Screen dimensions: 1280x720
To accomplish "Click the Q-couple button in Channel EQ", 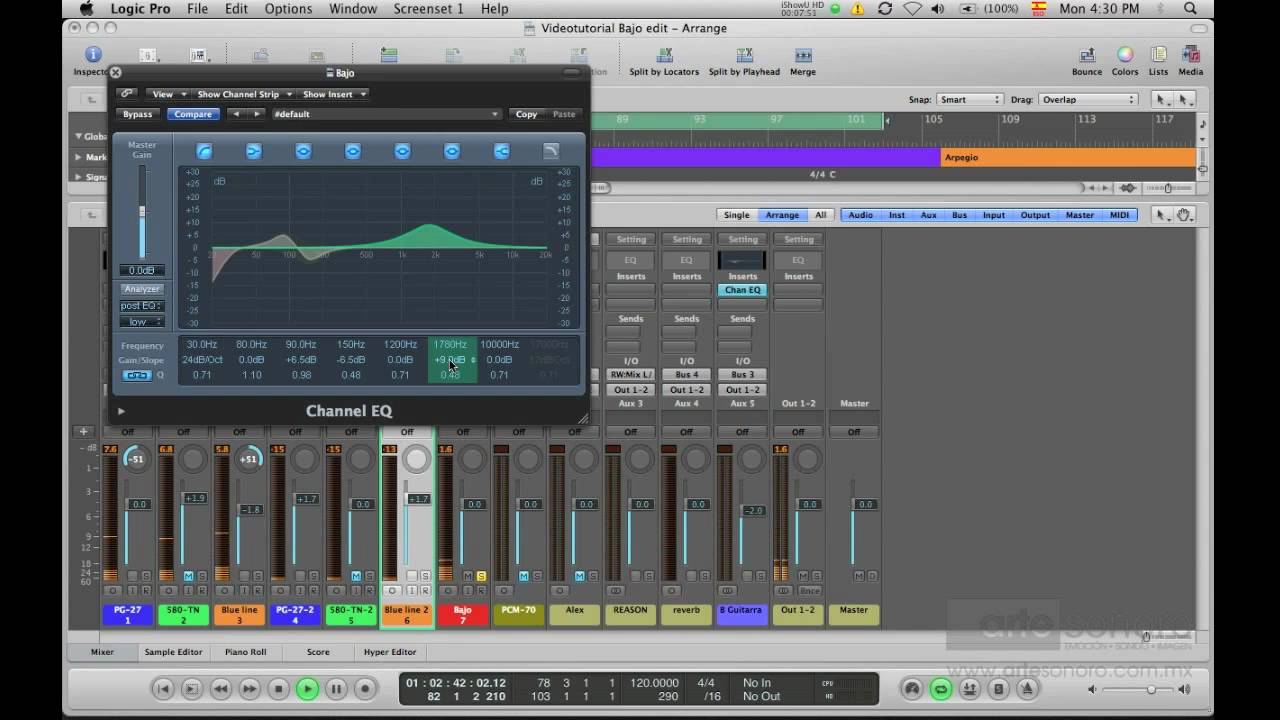I will pos(137,376).
